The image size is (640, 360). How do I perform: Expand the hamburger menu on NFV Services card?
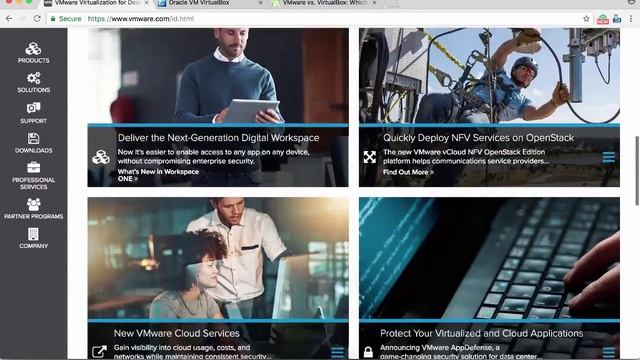(608, 157)
